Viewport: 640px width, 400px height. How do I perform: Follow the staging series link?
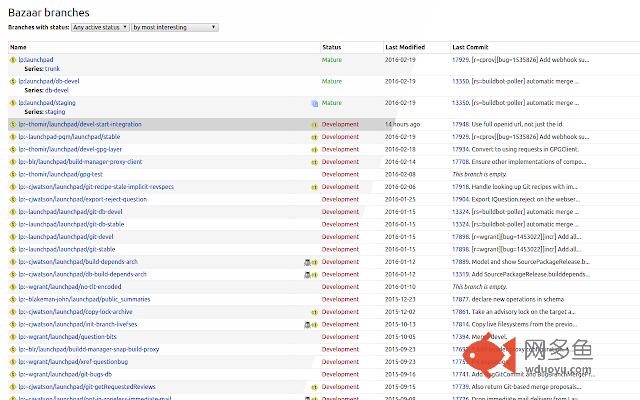tap(55, 111)
